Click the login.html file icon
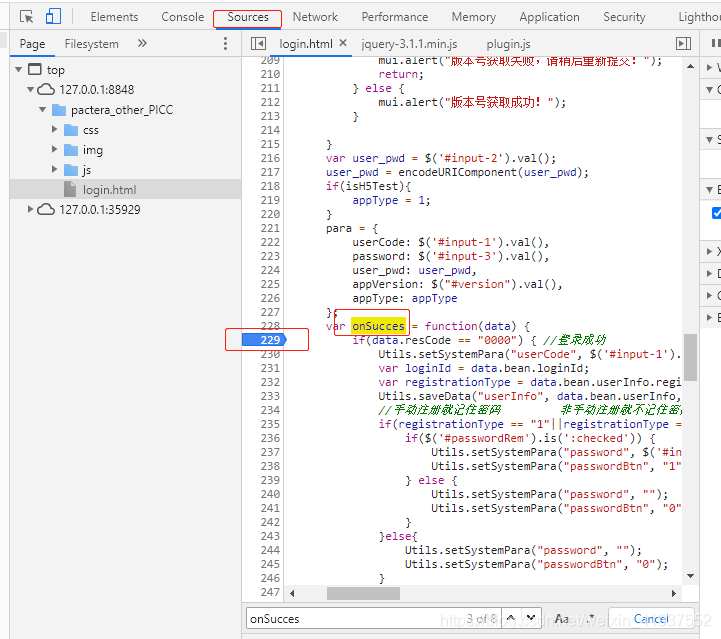Screen dimensions: 721x639 70,189
